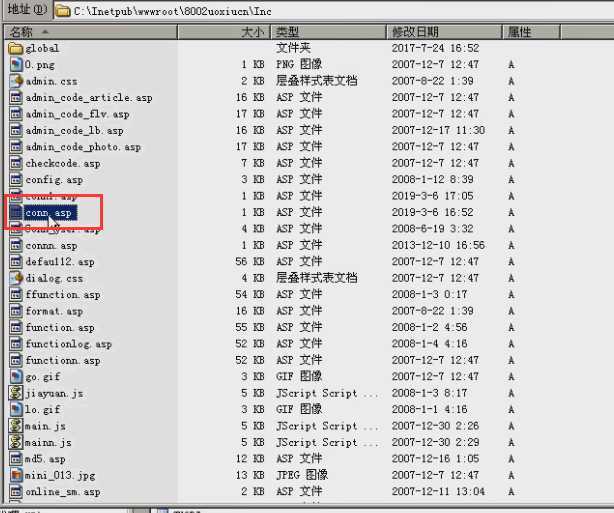Click the functionlog.asp file icon
This screenshot has height=513, width=614.
[16, 344]
